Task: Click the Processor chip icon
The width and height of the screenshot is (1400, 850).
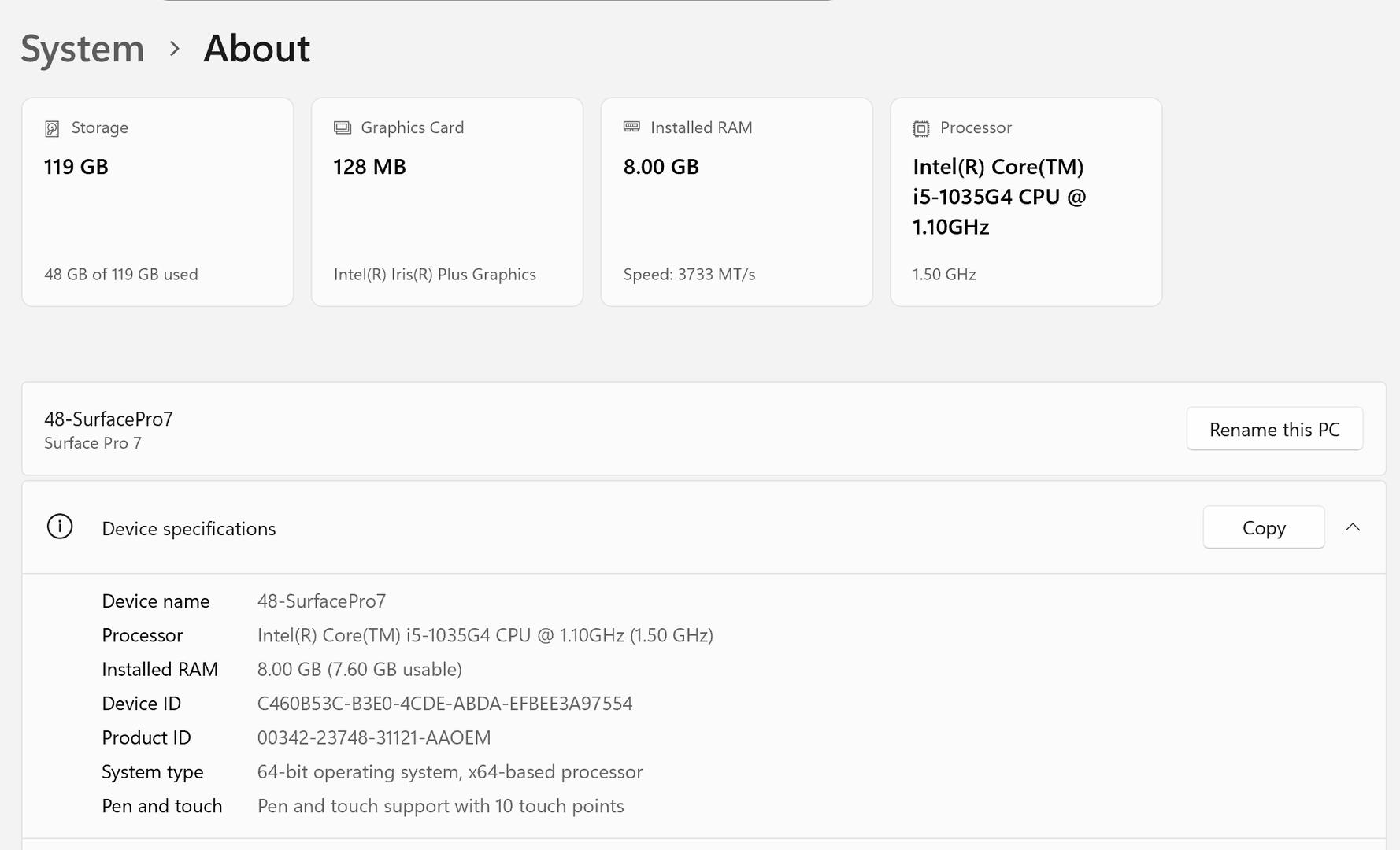Action: tap(920, 128)
